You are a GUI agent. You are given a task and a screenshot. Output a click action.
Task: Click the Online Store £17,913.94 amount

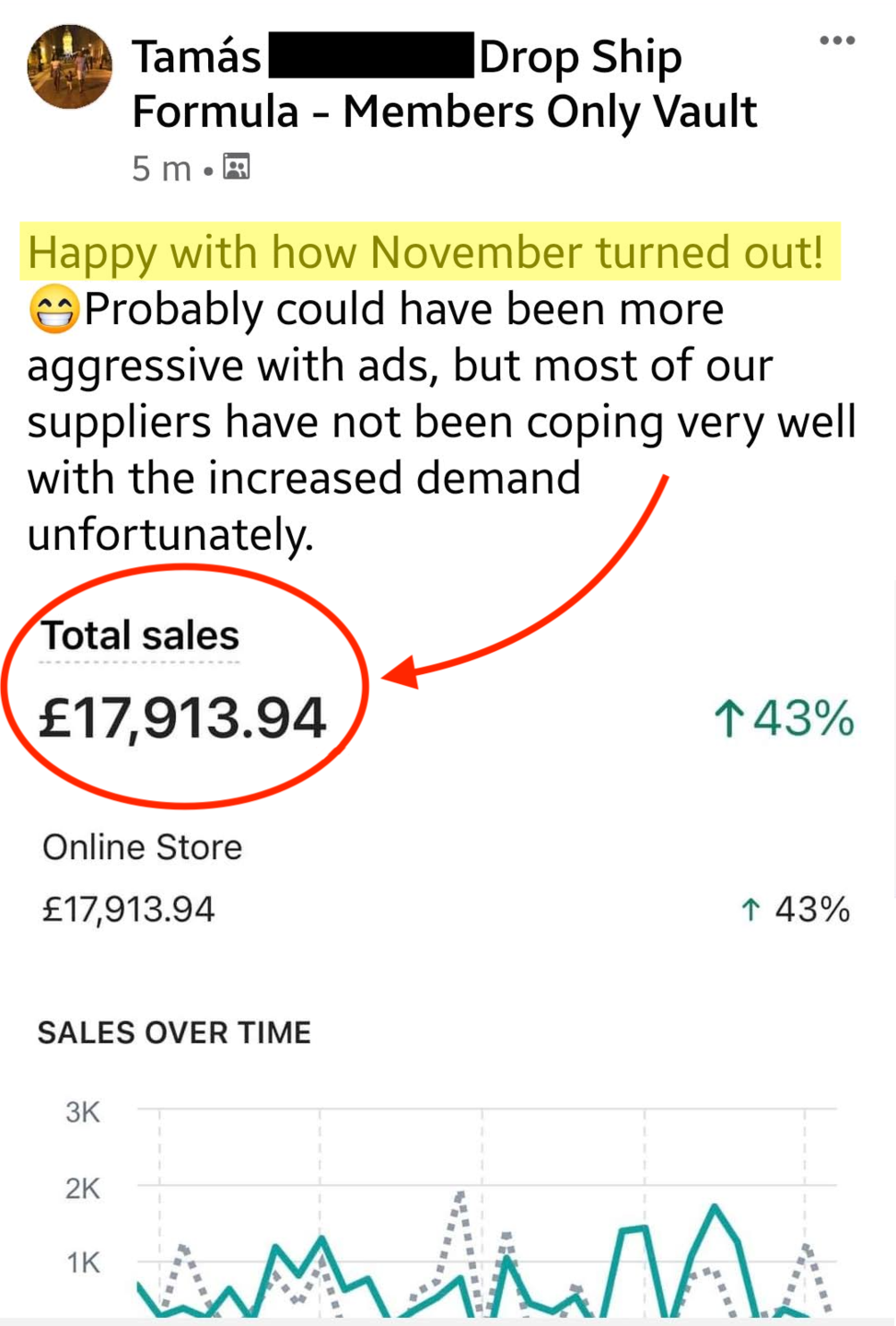coord(129,910)
